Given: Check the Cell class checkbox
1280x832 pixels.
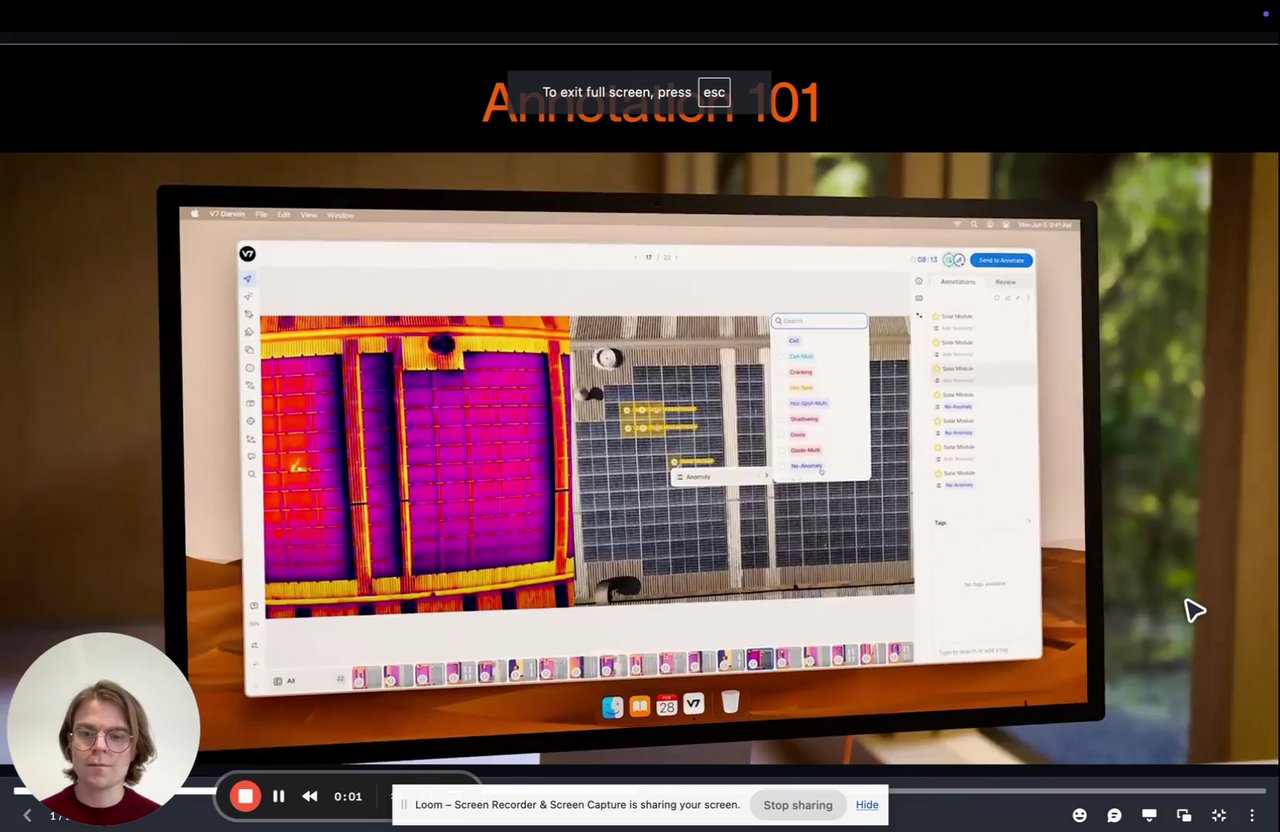Looking at the screenshot, I should point(782,341).
